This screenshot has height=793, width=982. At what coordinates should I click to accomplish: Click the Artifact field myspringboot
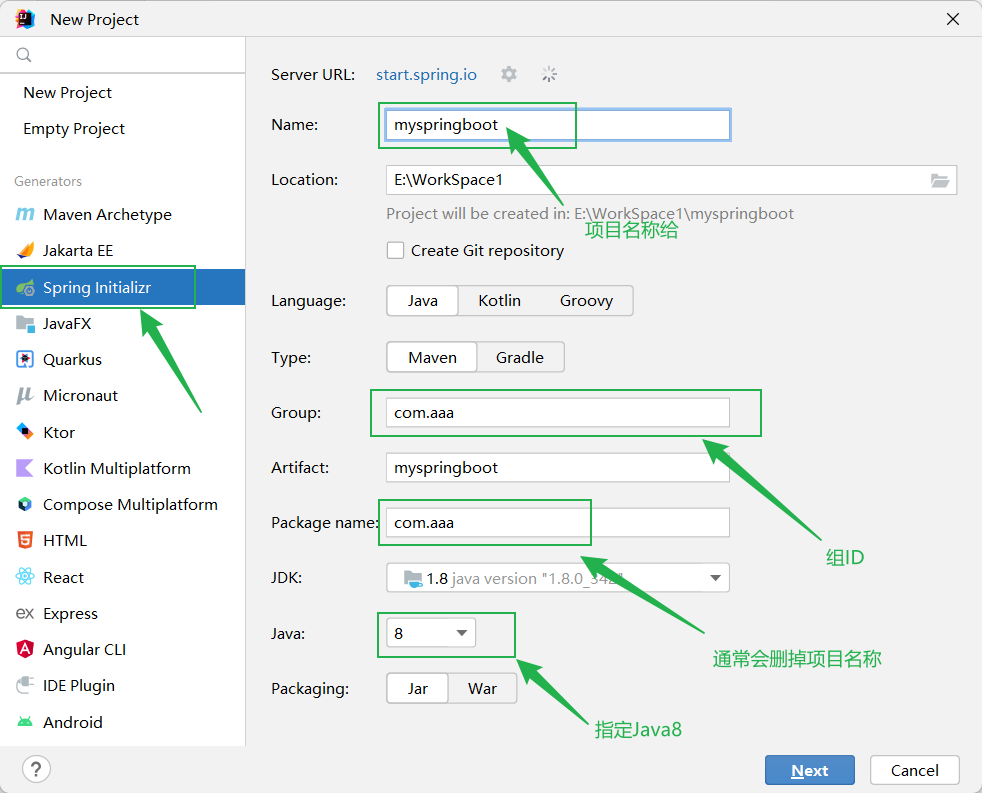pos(557,467)
